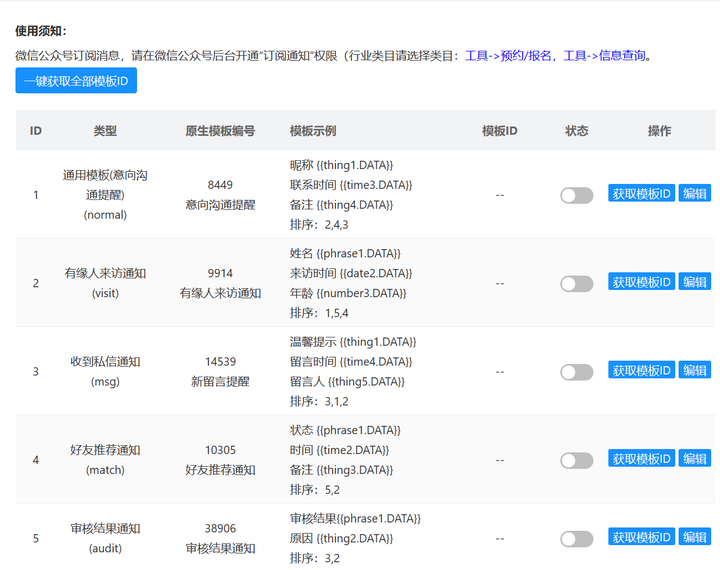Click the 通用模板(意向沟通提醒) type cell
Viewport: 720px width, 570px height.
(105, 195)
